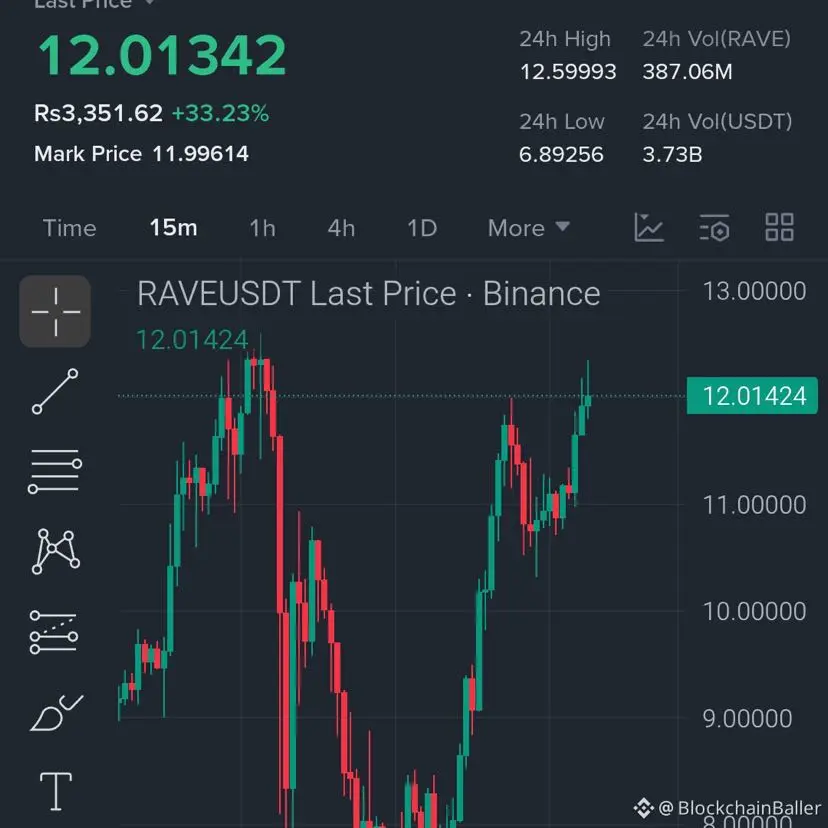Click the 10.00000 price axis label
Image resolution: width=828 pixels, height=828 pixels.
point(755,611)
